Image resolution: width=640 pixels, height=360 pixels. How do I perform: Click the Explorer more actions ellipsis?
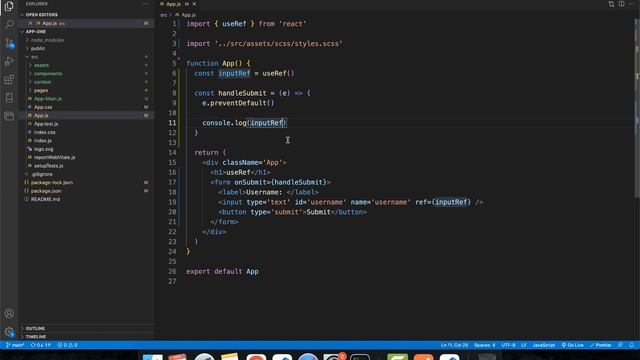pyautogui.click(x=146, y=4)
